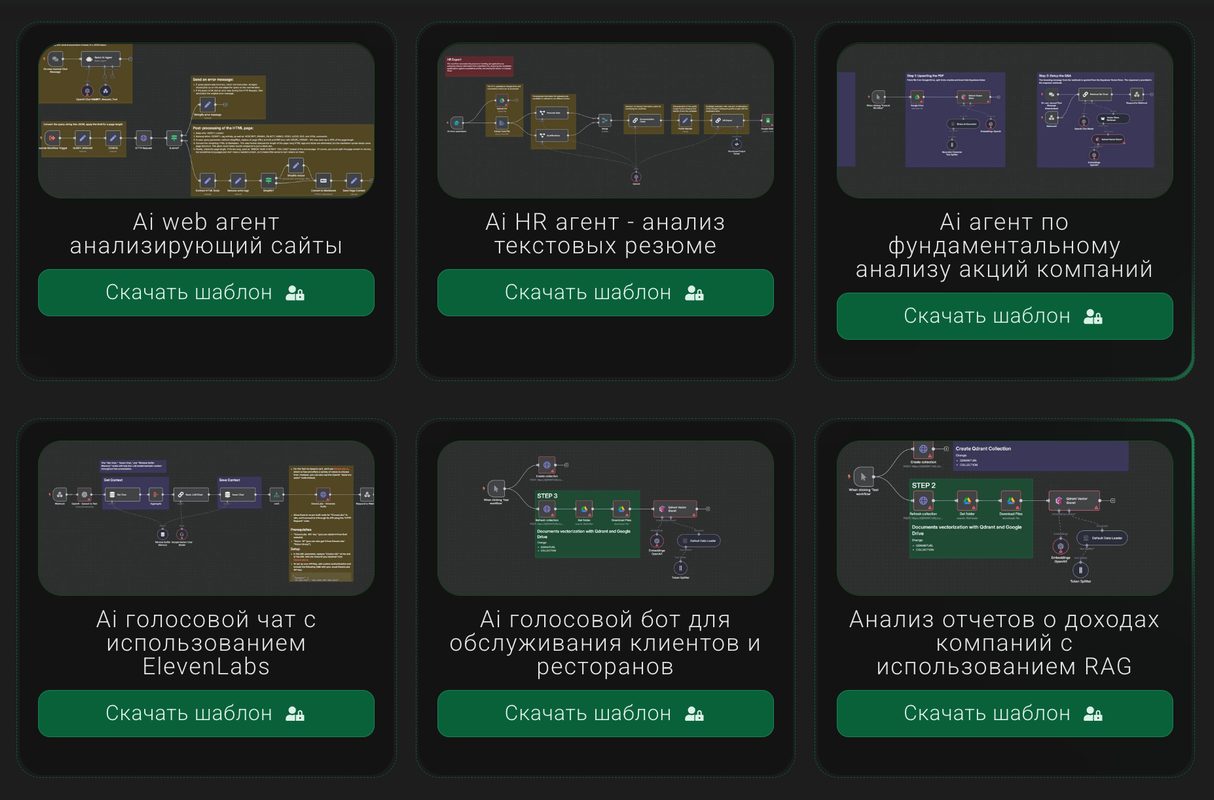This screenshot has width=1214, height=800.
Task: Open the RAG earnings report workflow thumbnail
Action: click(1005, 518)
